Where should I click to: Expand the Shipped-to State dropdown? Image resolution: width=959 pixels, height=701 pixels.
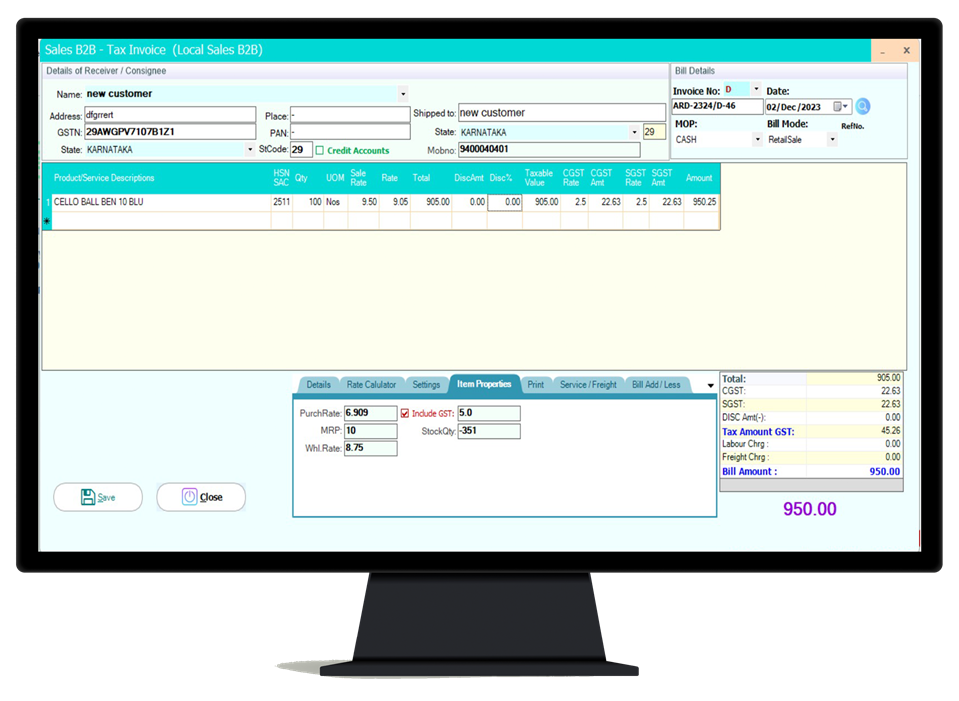(634, 132)
